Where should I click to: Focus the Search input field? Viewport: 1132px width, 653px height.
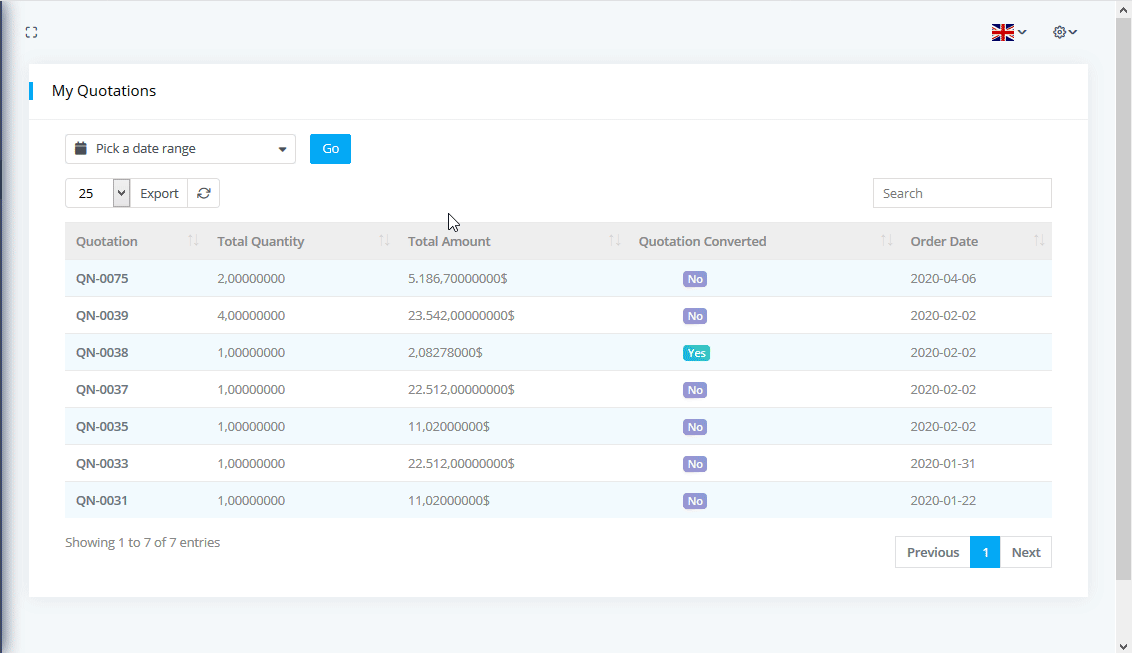click(961, 193)
